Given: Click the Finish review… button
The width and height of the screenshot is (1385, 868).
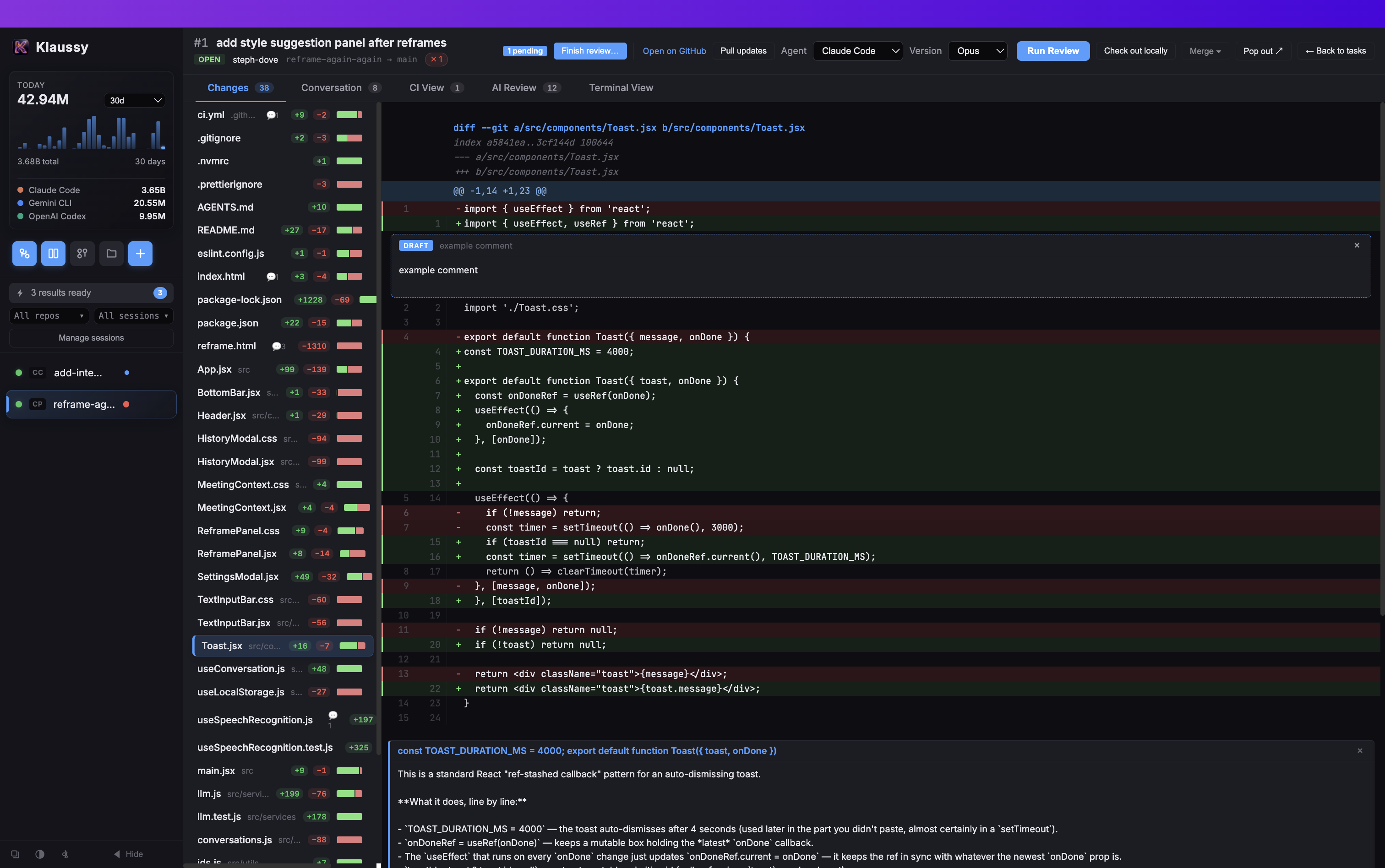Looking at the screenshot, I should (590, 50).
